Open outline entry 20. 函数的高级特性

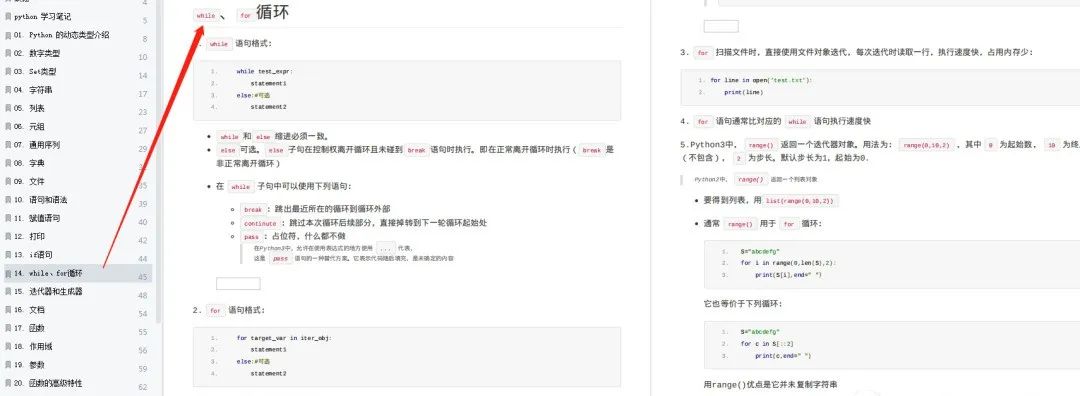click(x=48, y=383)
